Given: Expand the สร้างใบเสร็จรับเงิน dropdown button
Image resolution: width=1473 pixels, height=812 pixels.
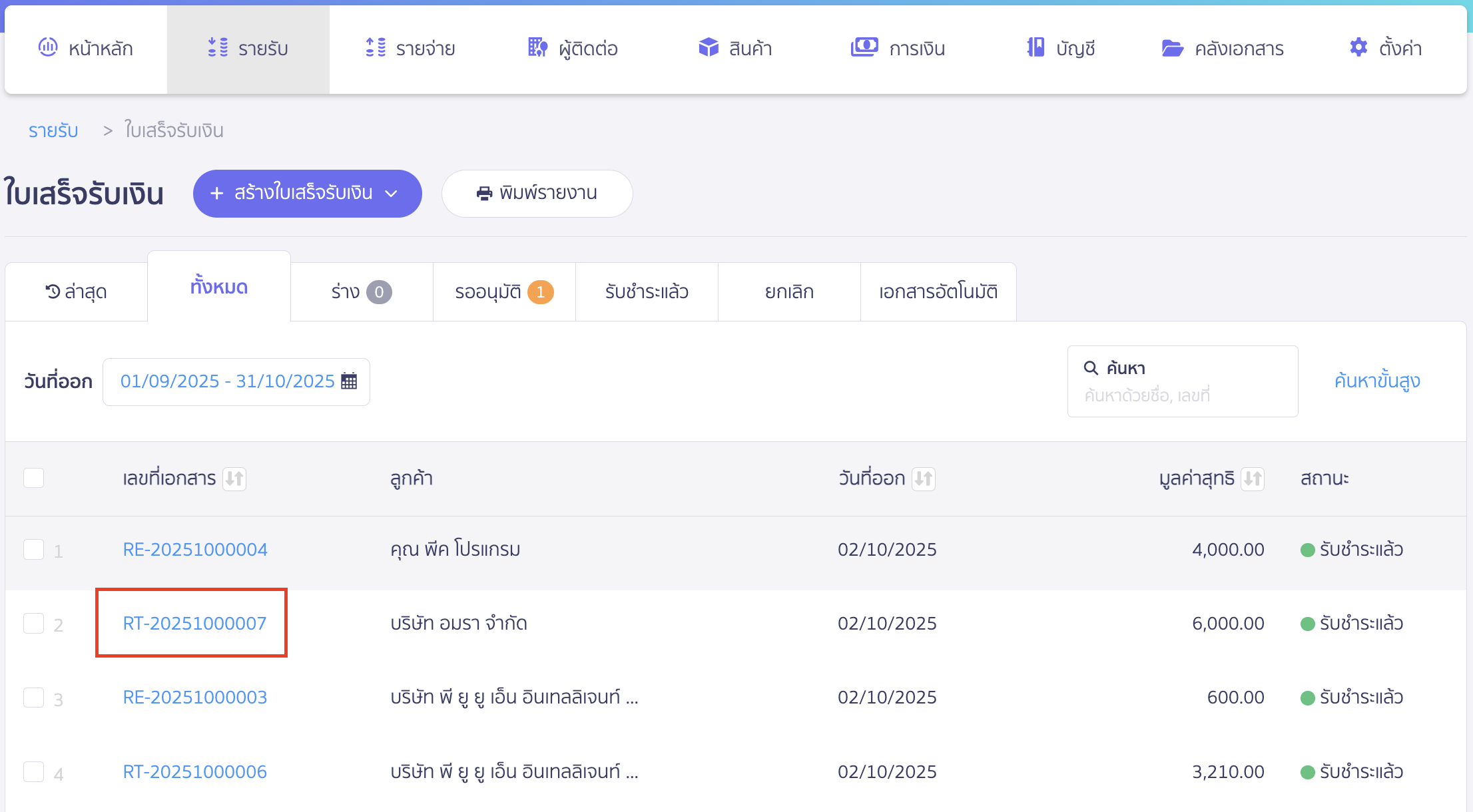Looking at the screenshot, I should point(392,194).
